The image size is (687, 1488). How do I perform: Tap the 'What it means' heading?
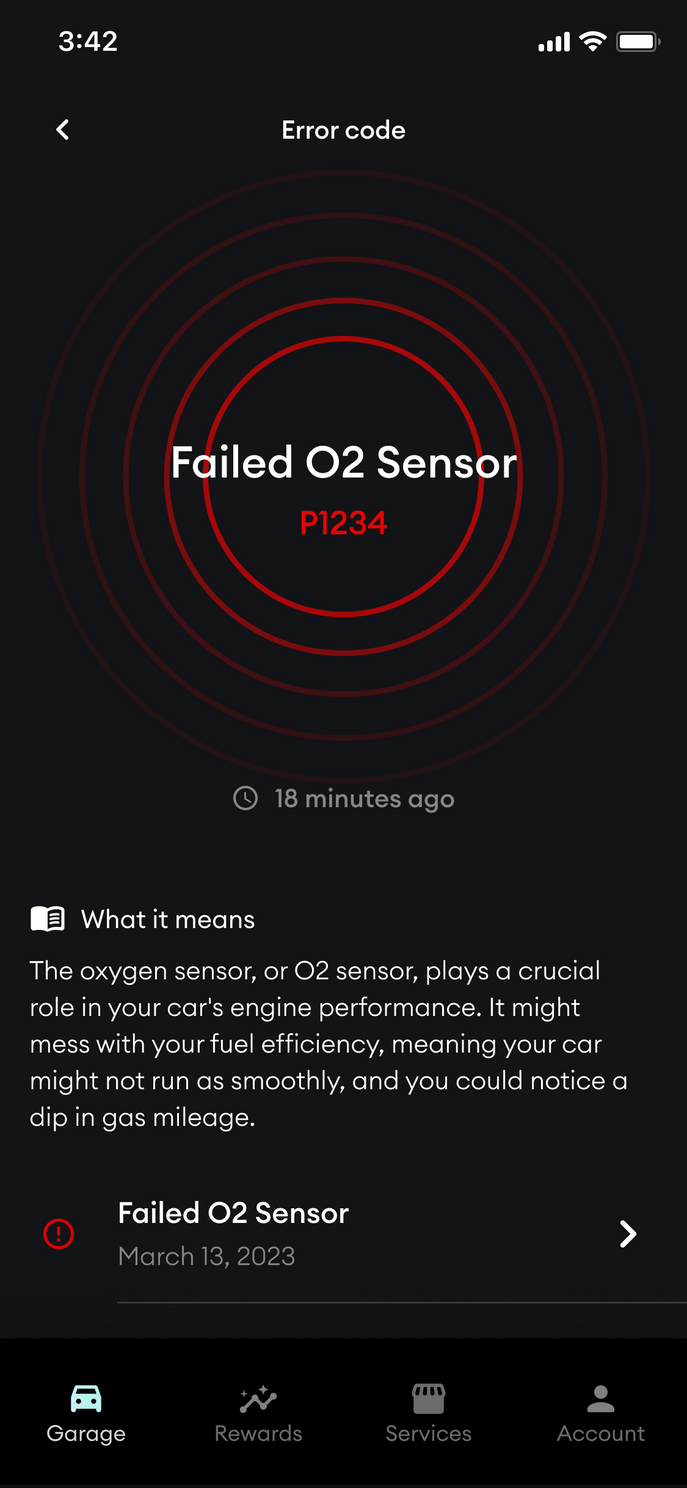167,919
